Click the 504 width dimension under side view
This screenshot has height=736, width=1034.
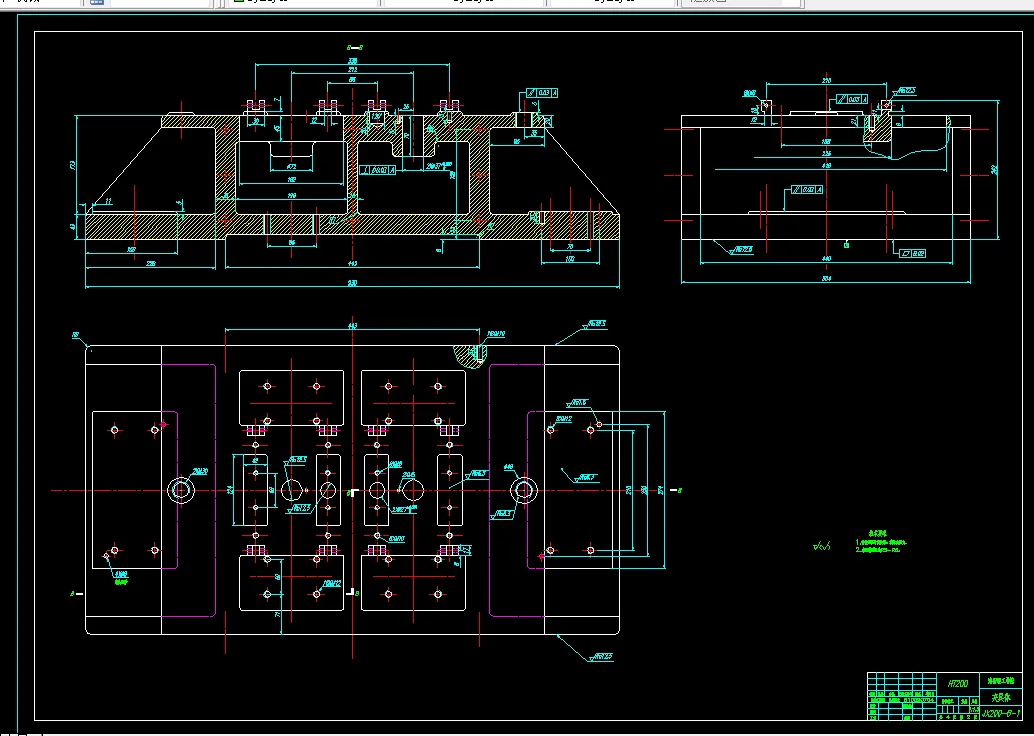[x=826, y=278]
